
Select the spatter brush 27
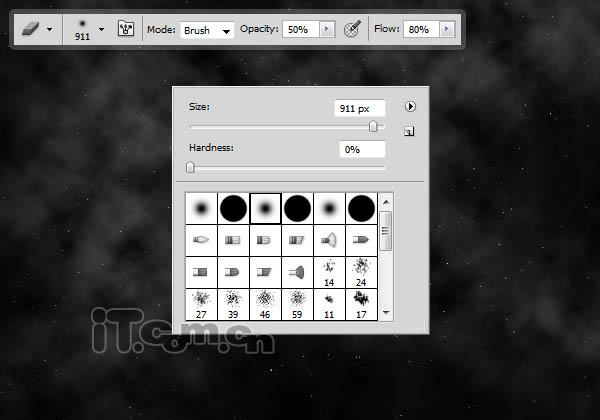tap(201, 304)
